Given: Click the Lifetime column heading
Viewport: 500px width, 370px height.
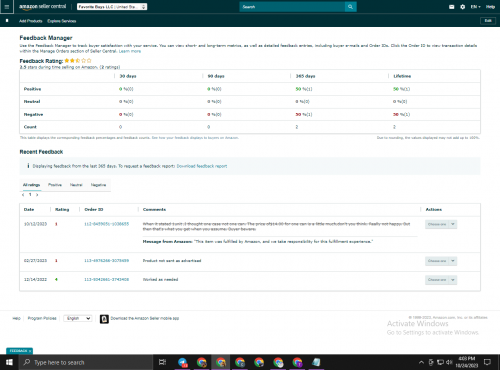Looking at the screenshot, I should pyautogui.click(x=402, y=76).
